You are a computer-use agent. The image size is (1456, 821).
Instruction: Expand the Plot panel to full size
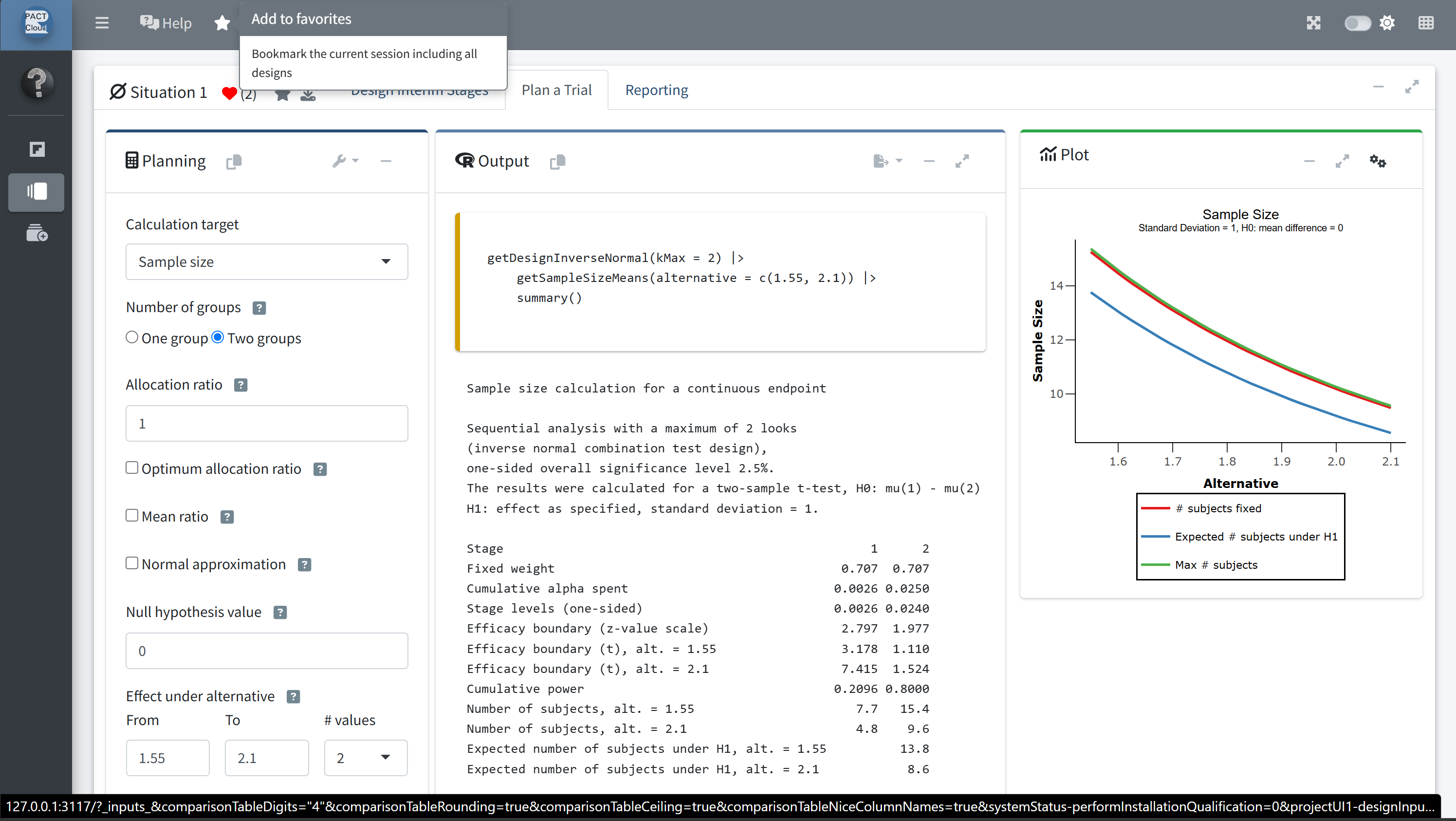[1342, 161]
